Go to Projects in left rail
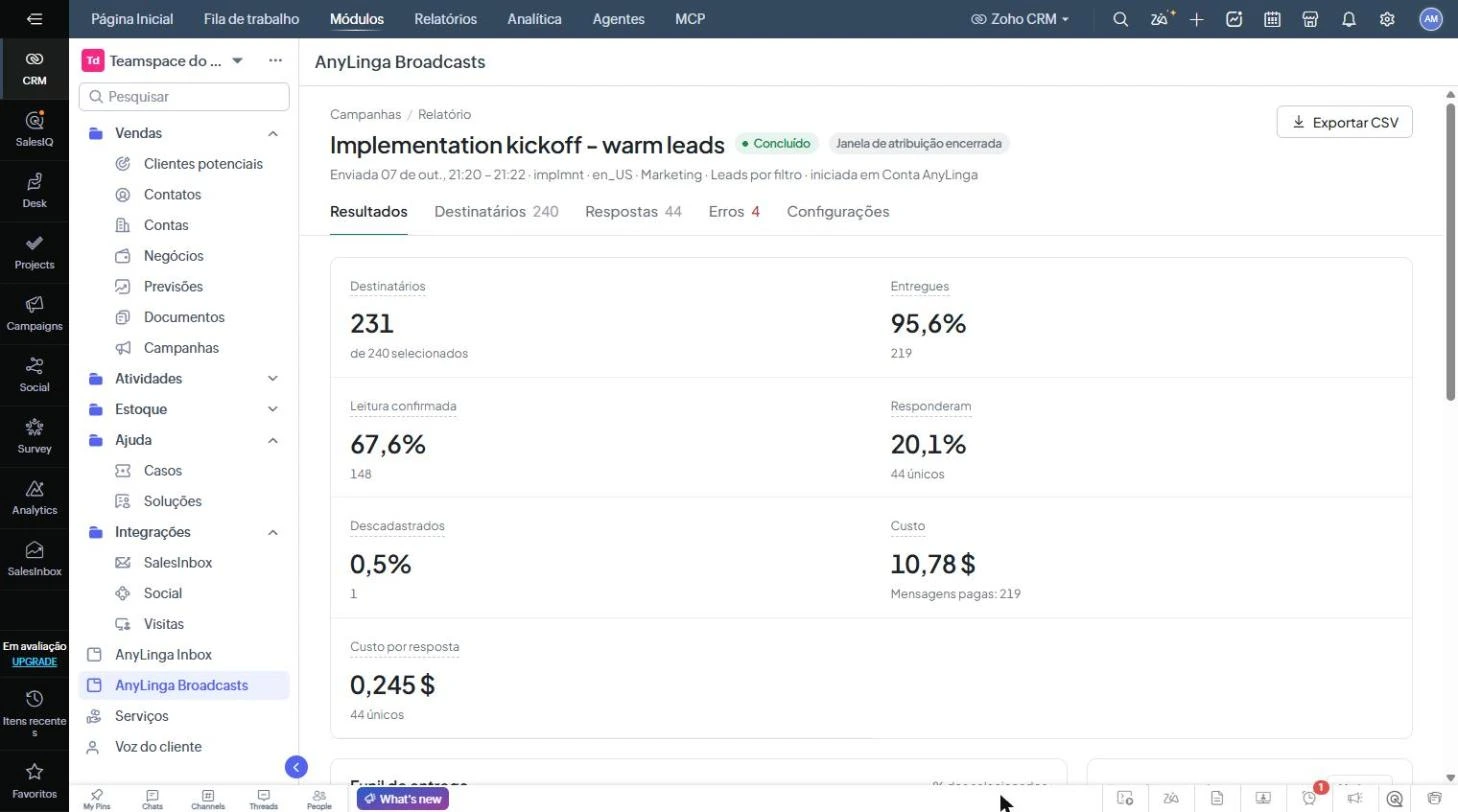This screenshot has width=1458, height=812. tap(34, 251)
